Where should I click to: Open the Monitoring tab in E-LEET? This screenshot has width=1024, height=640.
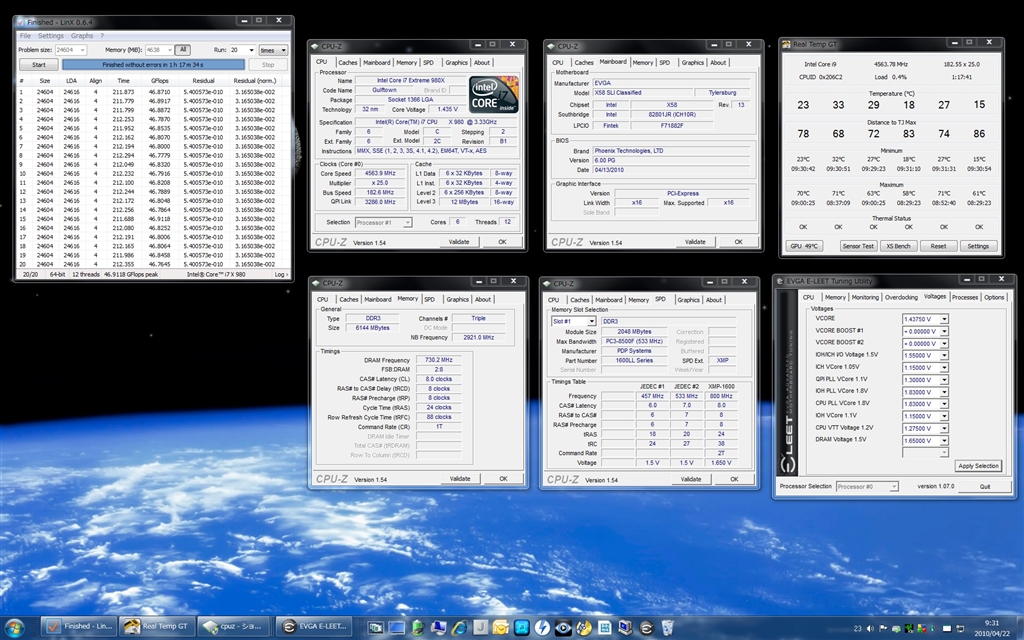(865, 297)
